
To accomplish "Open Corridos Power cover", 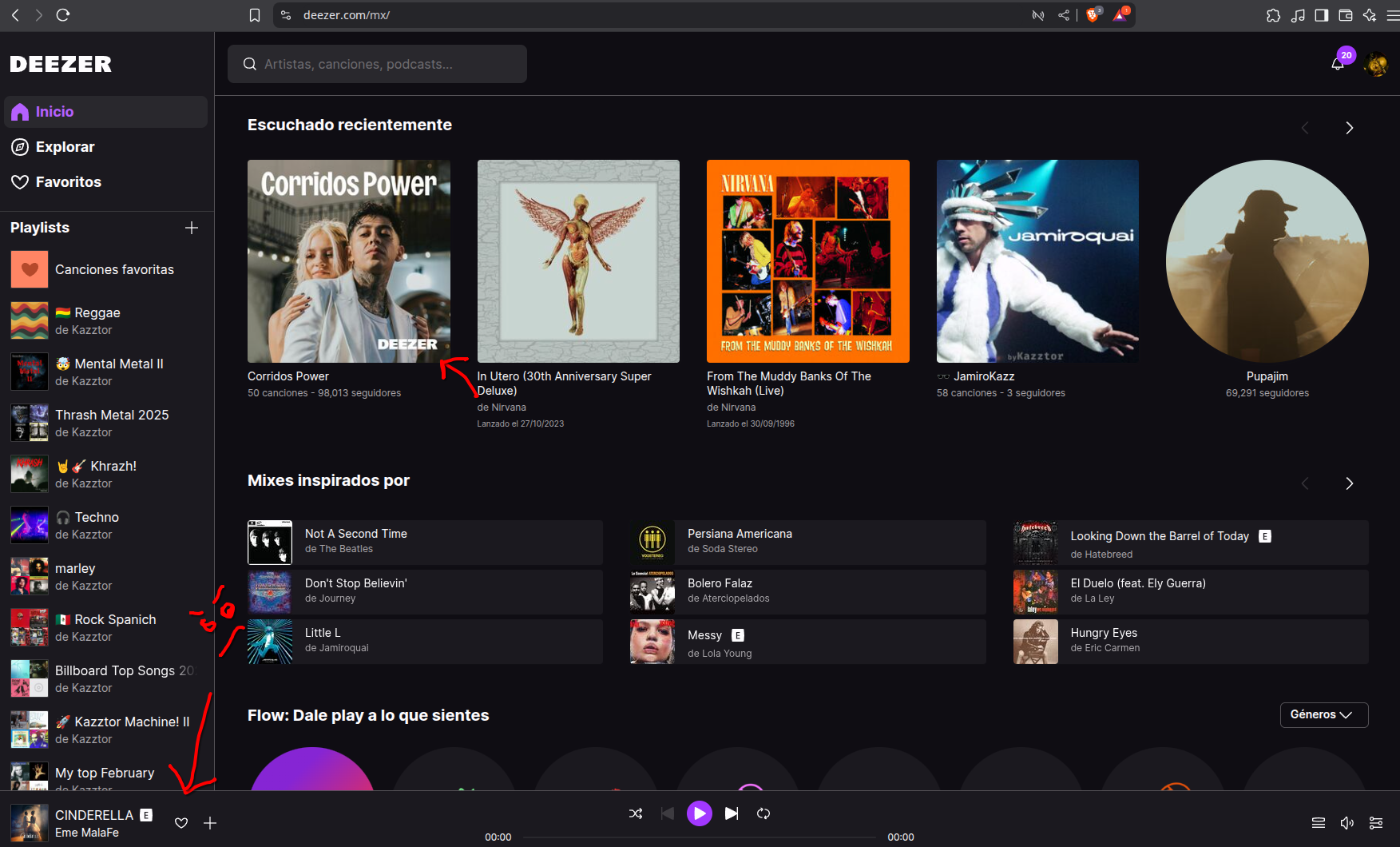I will coord(349,261).
